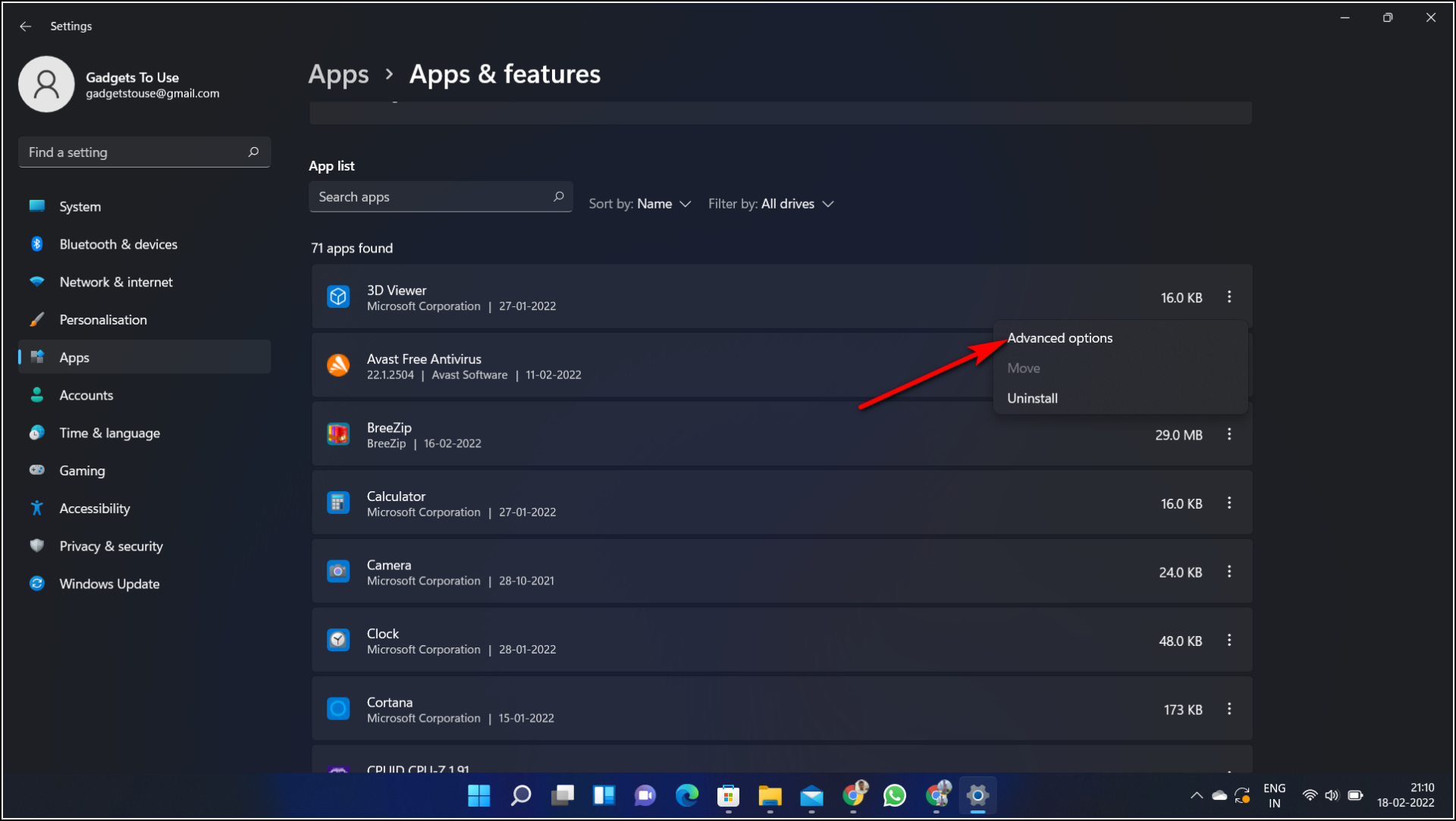Choose Uninstall from the context menu
The width and height of the screenshot is (1456, 821).
[1032, 397]
